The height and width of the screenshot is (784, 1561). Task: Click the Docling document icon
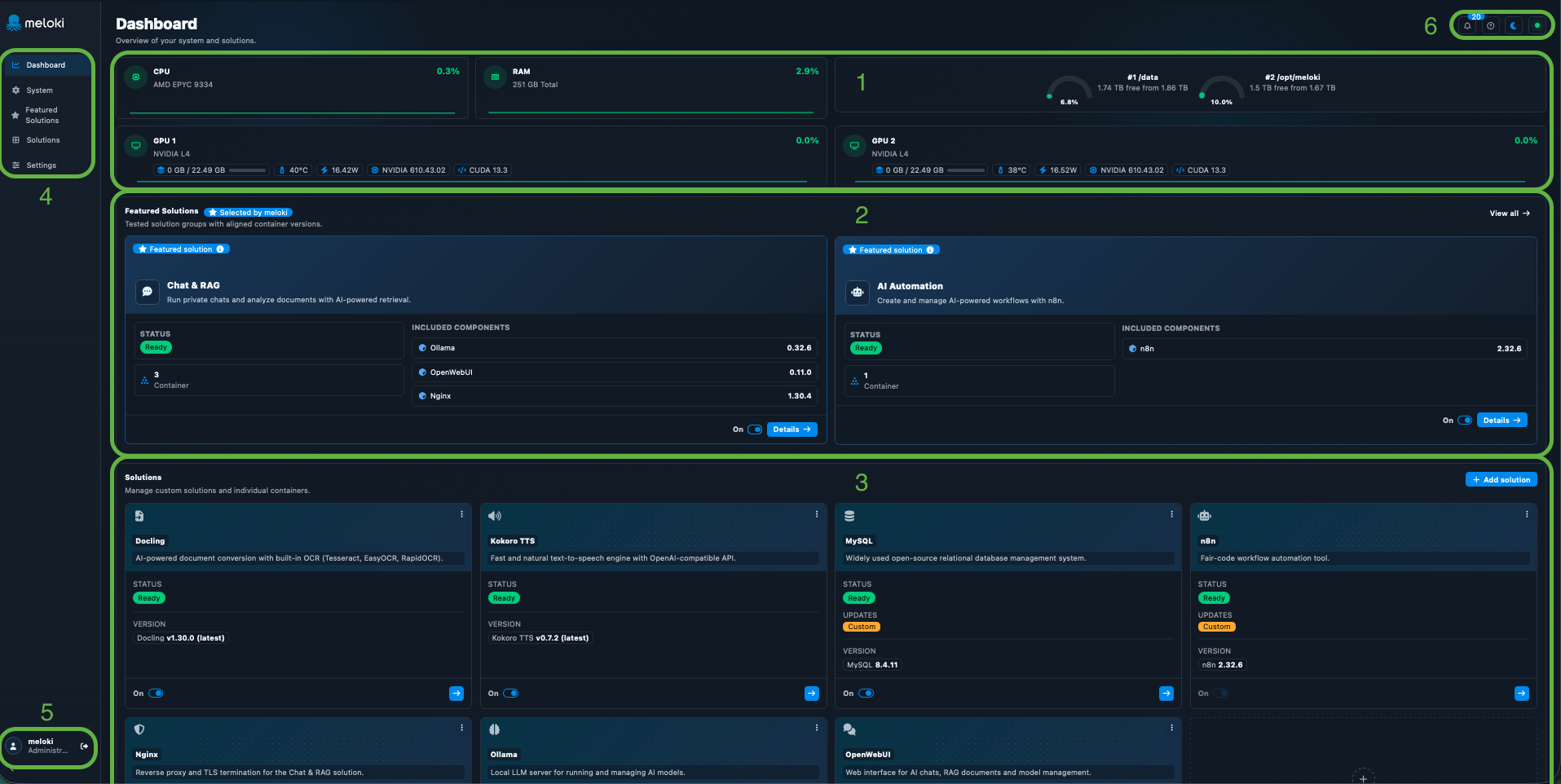click(139, 516)
